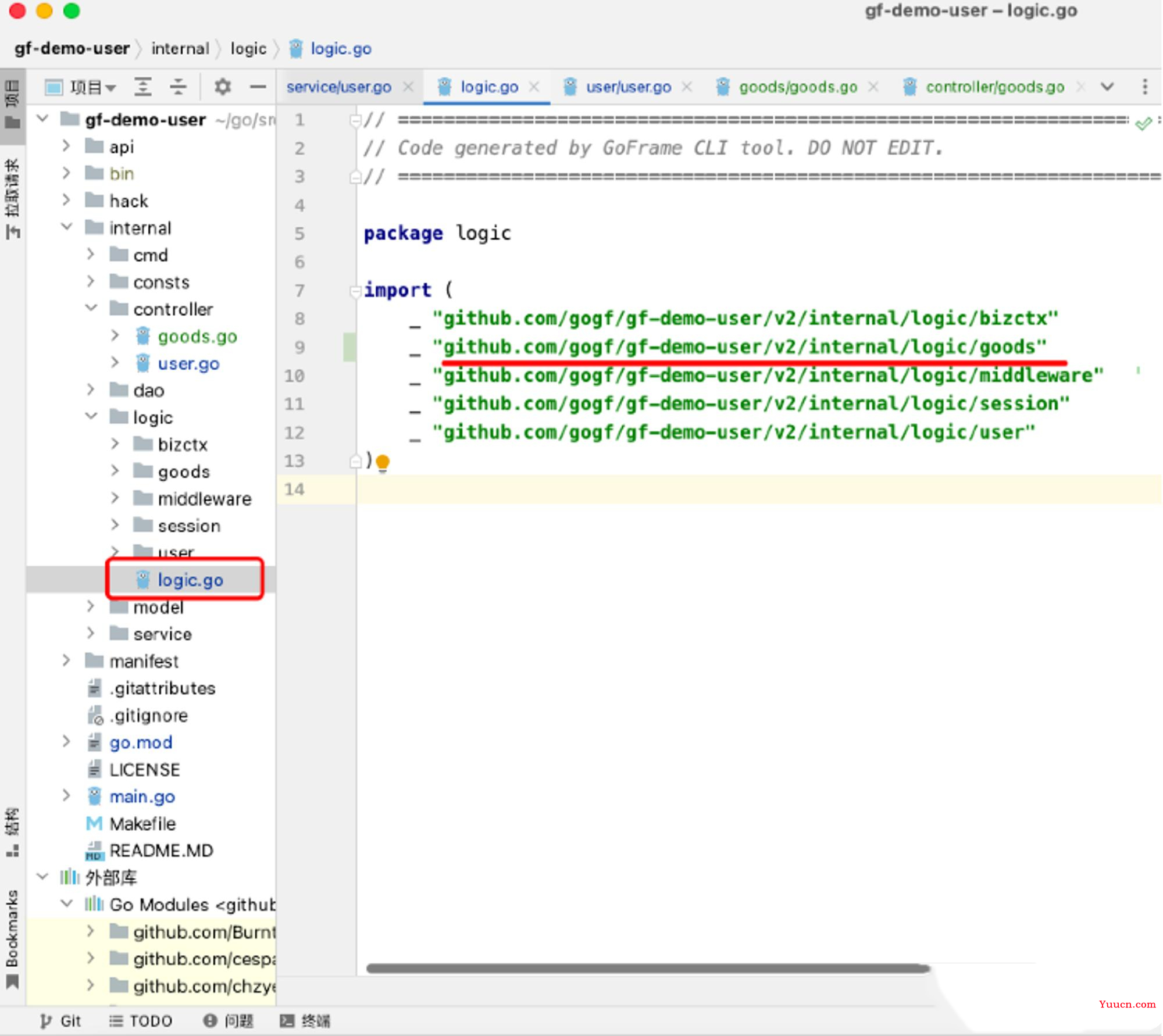Click the goods import path on line 9

[739, 347]
